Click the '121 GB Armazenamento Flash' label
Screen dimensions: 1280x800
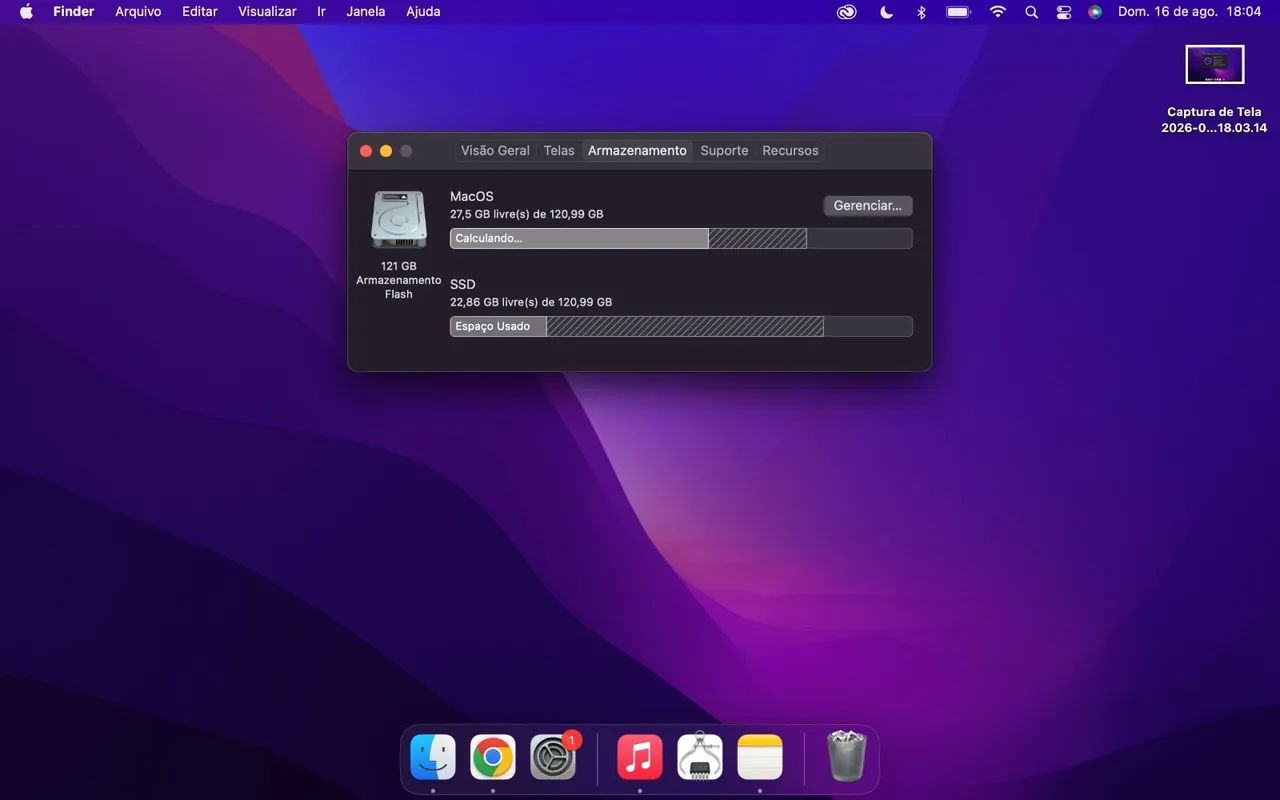pyautogui.click(x=399, y=280)
